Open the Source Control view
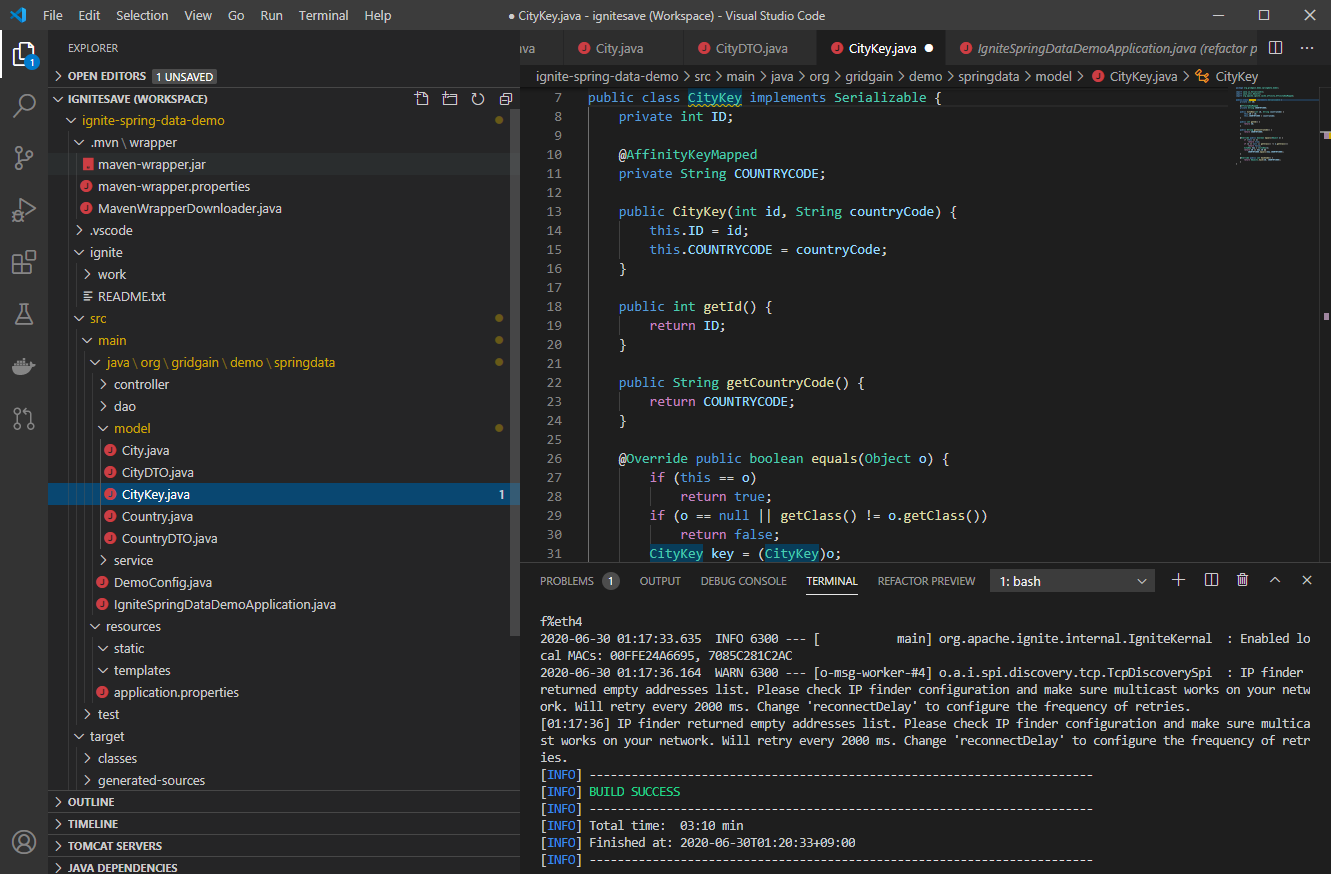This screenshot has width=1331, height=874. (x=24, y=158)
